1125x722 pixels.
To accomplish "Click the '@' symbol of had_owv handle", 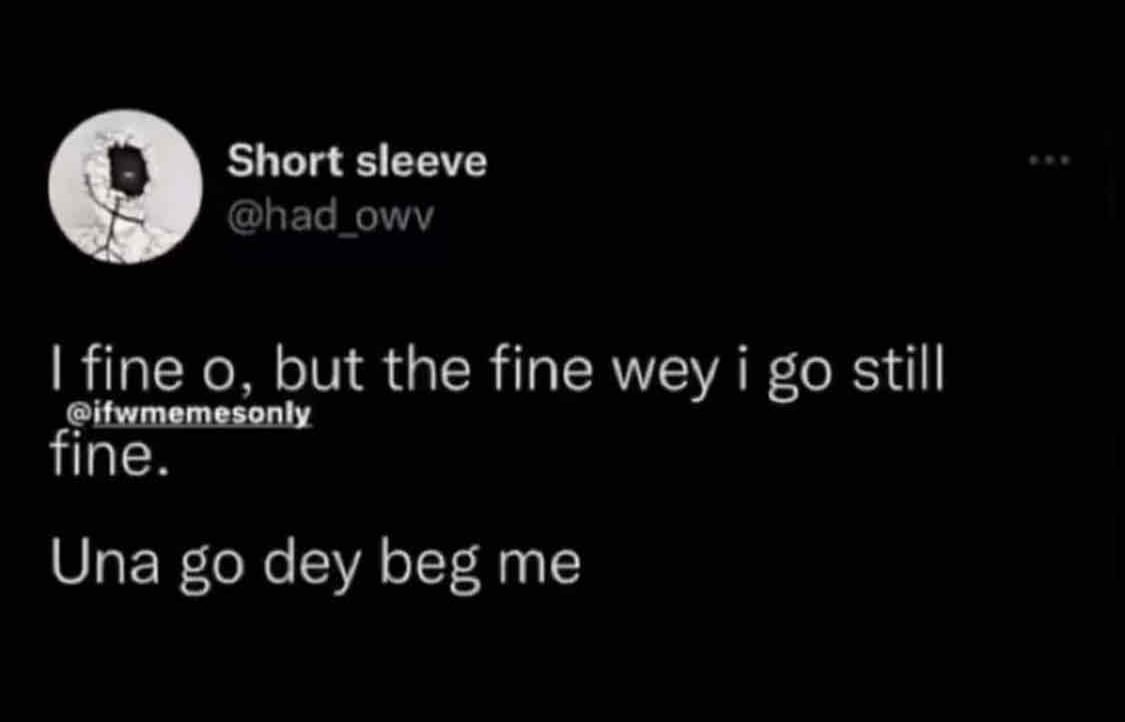I will (x=245, y=218).
